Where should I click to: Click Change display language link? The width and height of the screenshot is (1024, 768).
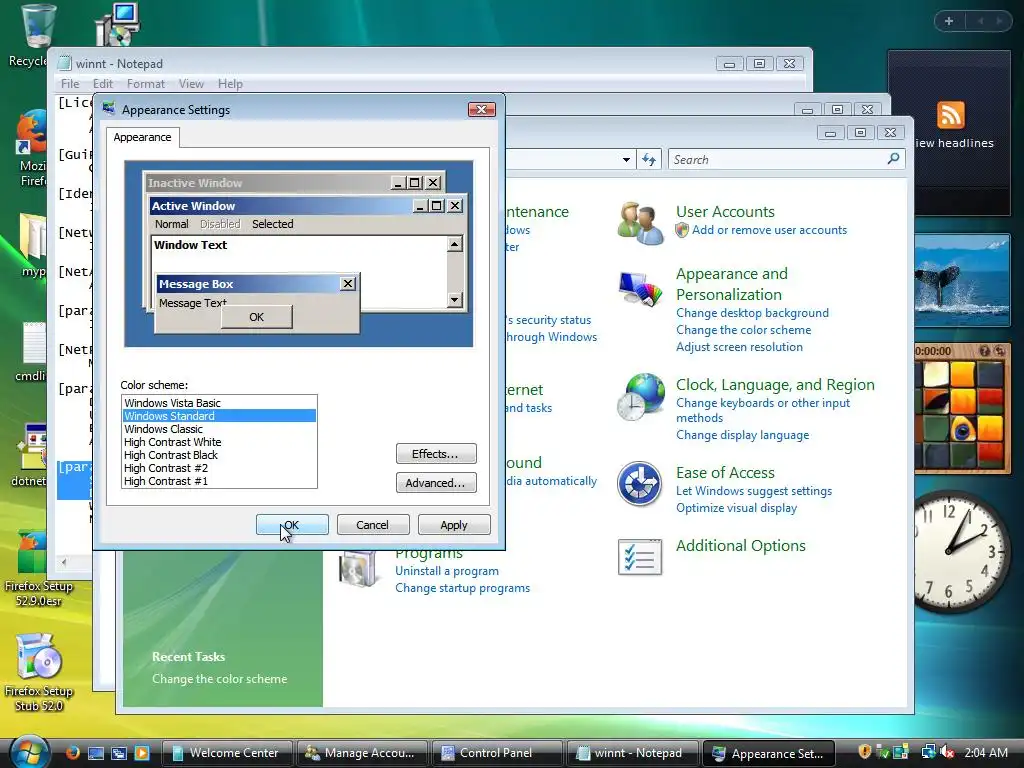[x=743, y=435]
